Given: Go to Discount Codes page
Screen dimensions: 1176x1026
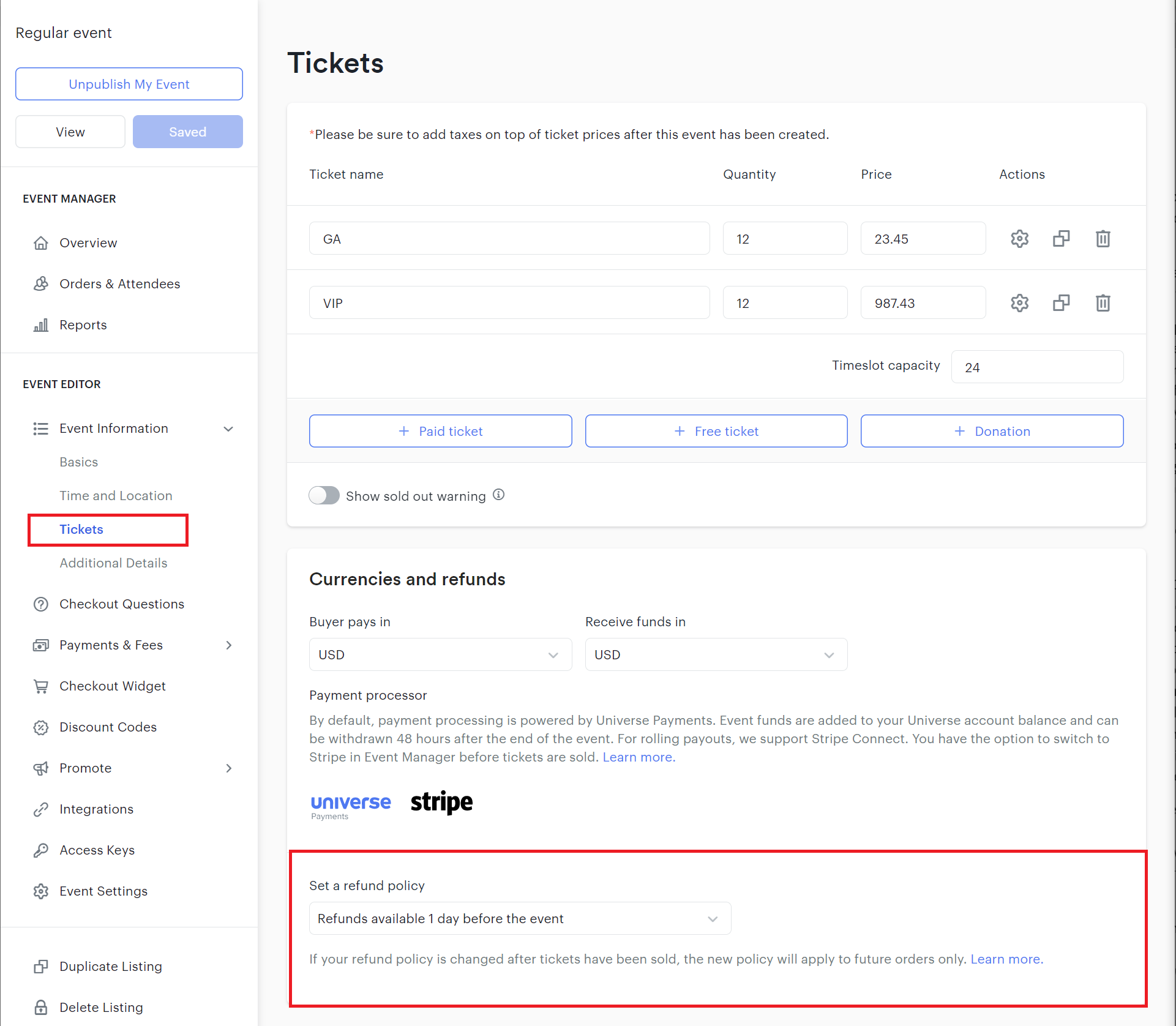Looking at the screenshot, I should pos(108,727).
